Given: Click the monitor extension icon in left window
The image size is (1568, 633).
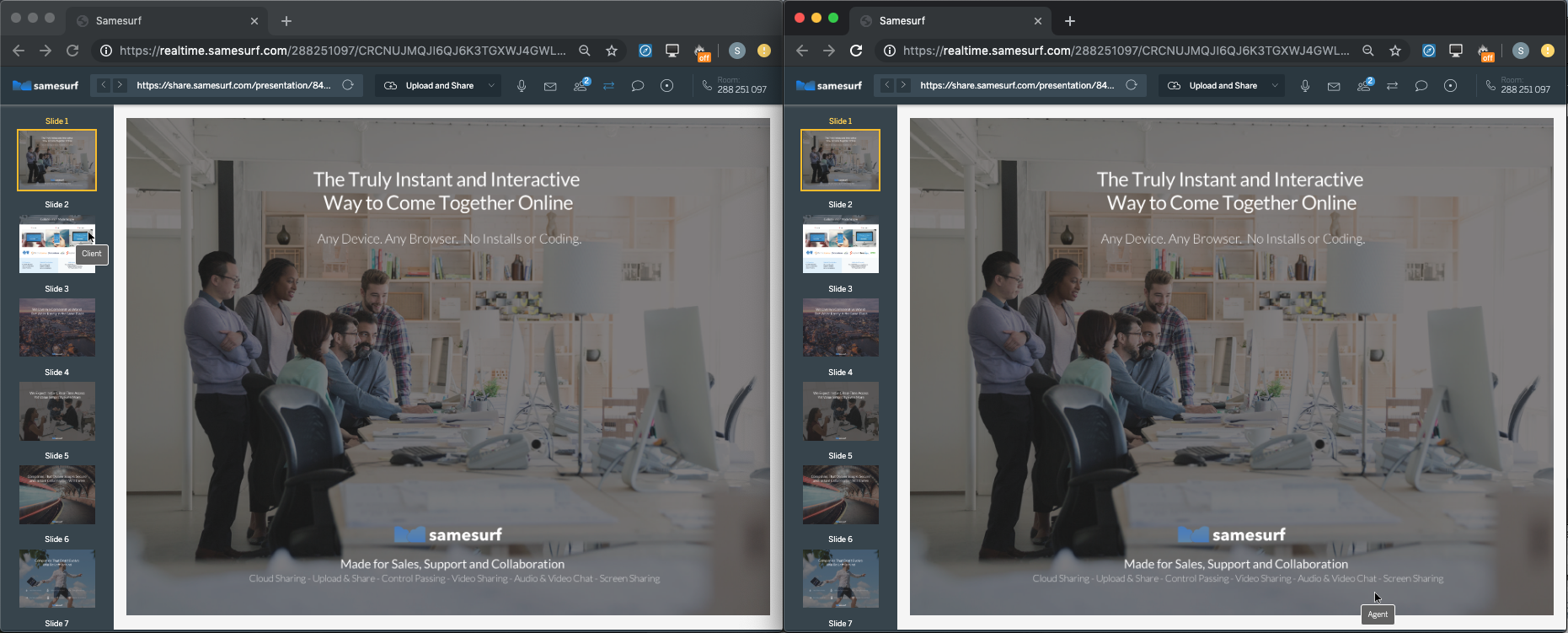Looking at the screenshot, I should (x=672, y=51).
